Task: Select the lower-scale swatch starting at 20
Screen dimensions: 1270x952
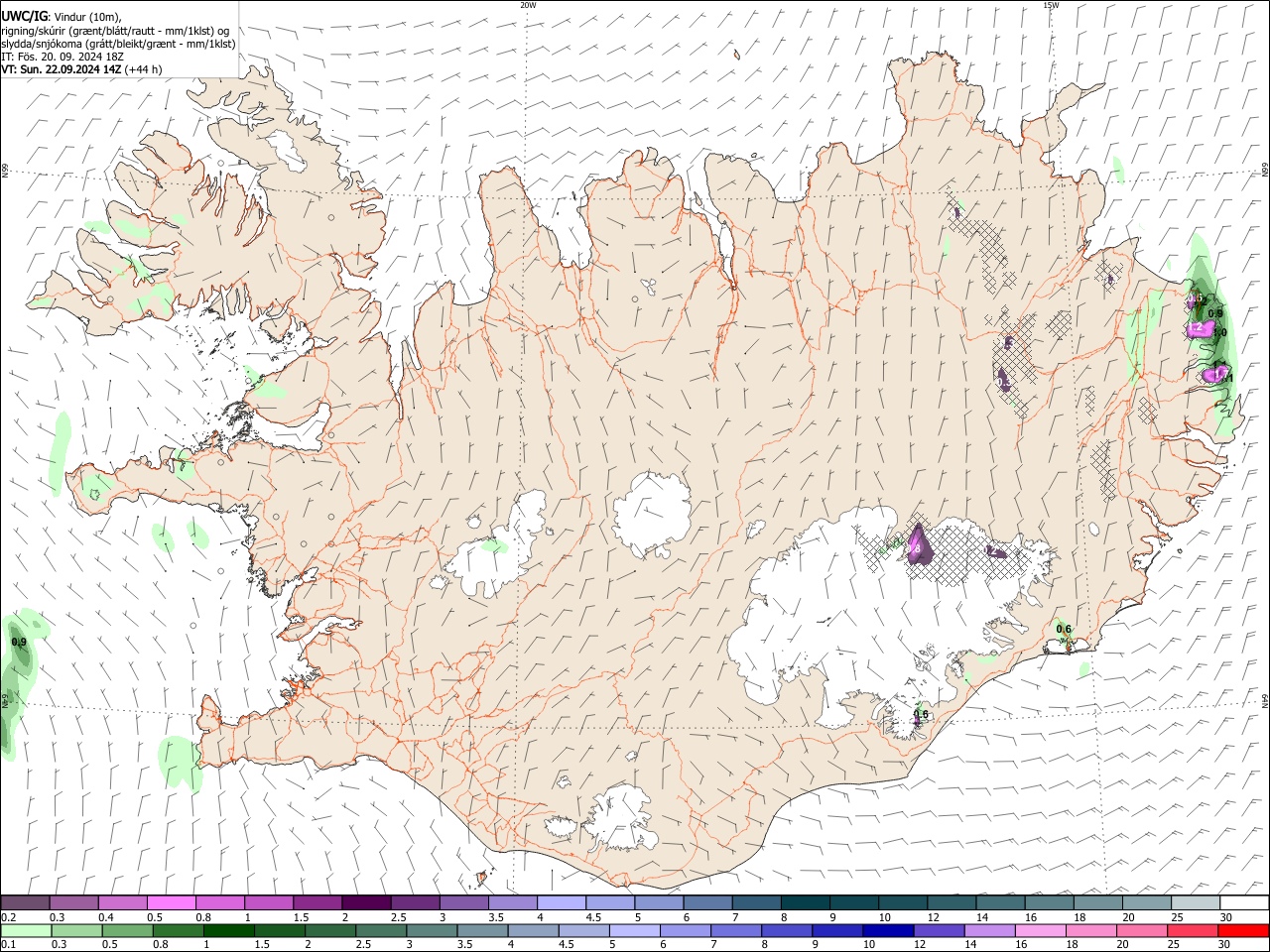Action: pos(1141,931)
